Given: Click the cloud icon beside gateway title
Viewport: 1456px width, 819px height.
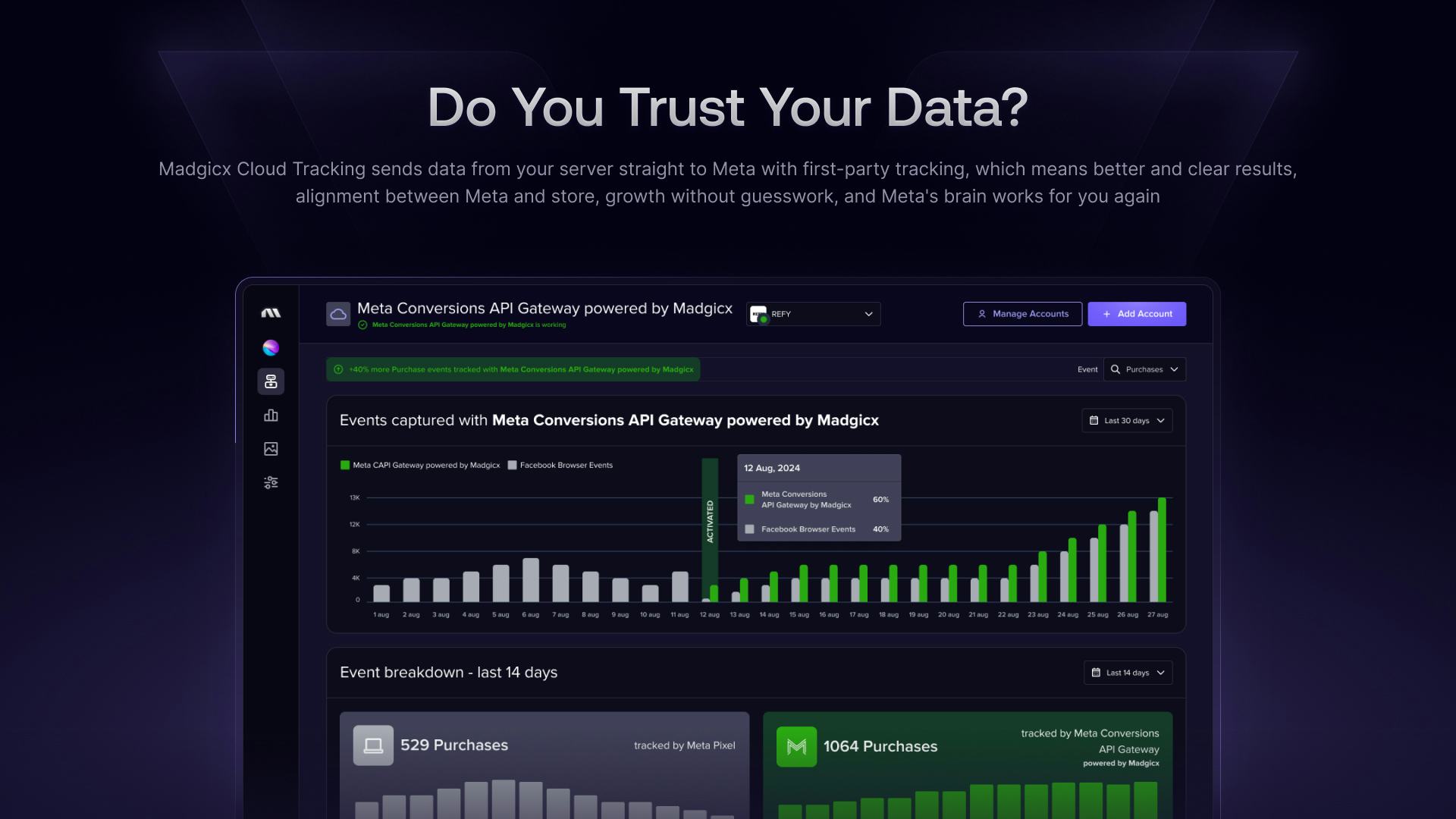Looking at the screenshot, I should (x=338, y=314).
